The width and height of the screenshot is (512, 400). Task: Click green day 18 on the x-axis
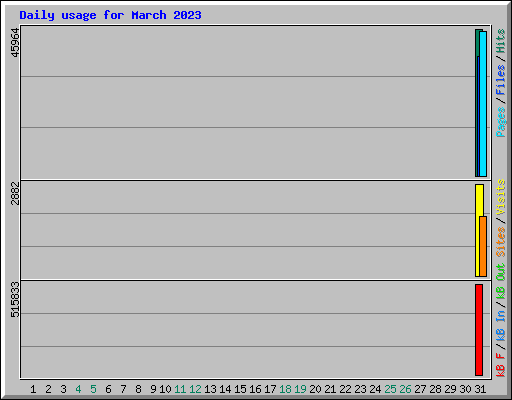(x=285, y=389)
